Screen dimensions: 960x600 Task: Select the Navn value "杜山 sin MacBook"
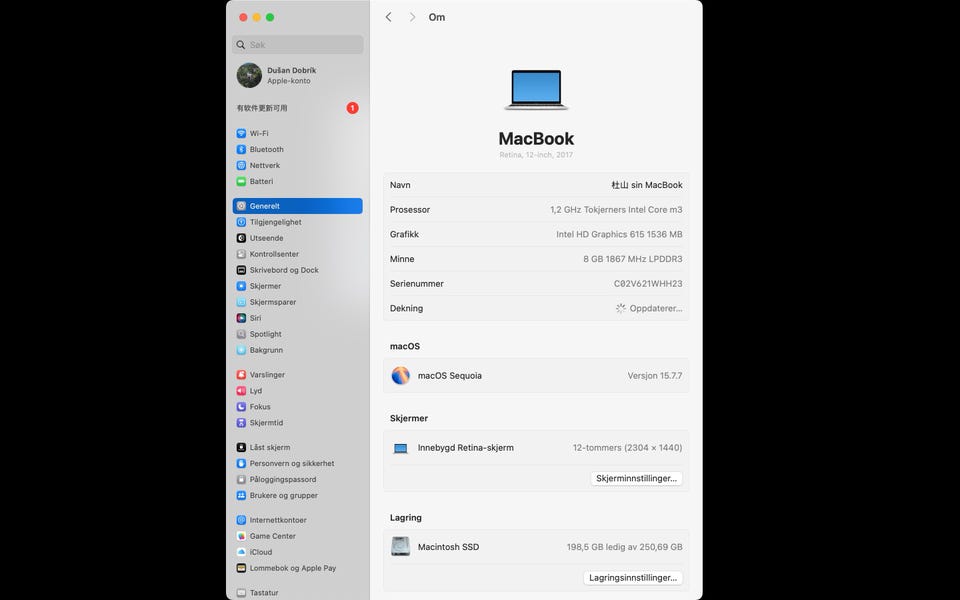[647, 185]
